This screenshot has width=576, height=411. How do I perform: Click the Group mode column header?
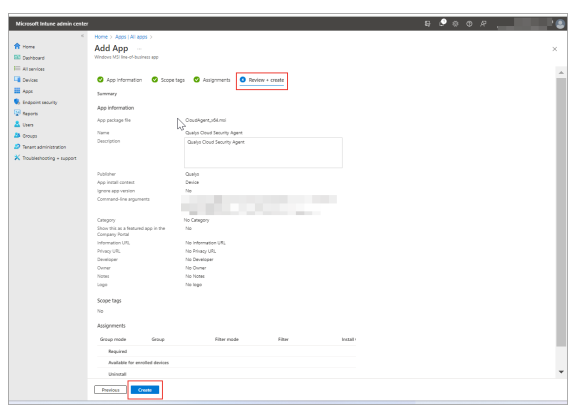point(113,339)
